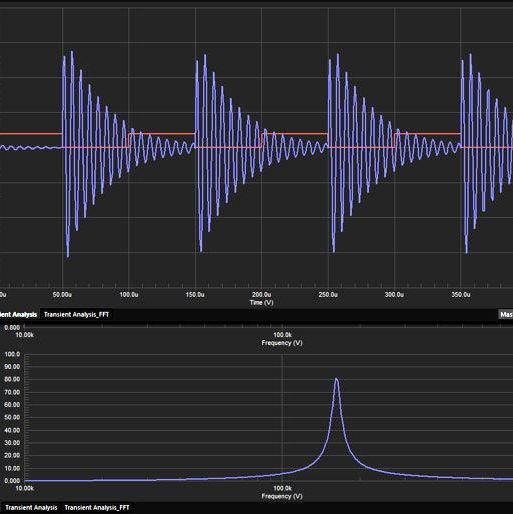Click the 60.00 value on FFT y-axis
The width and height of the screenshot is (513, 514).
[x=12, y=405]
